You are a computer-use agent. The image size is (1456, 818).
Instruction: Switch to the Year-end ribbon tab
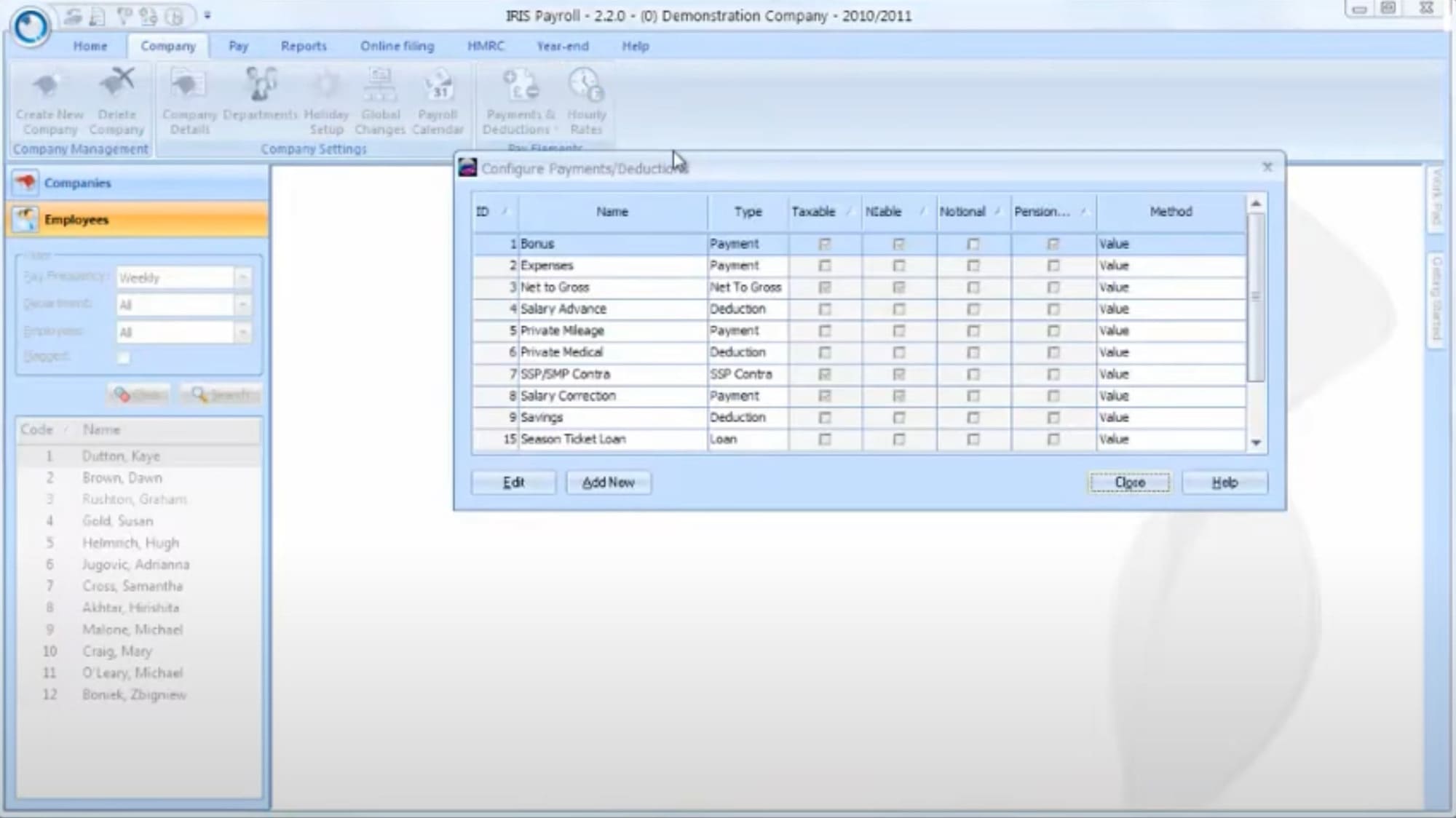tap(562, 46)
